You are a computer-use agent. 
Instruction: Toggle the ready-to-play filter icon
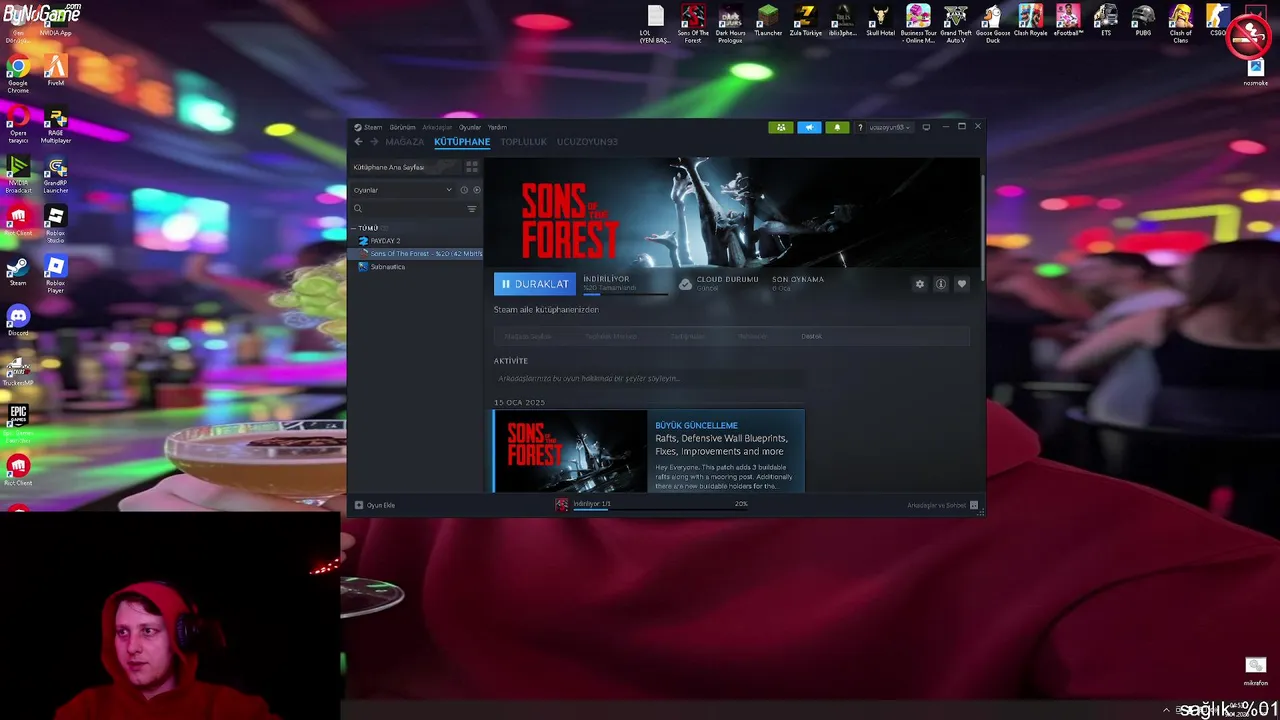coord(477,190)
